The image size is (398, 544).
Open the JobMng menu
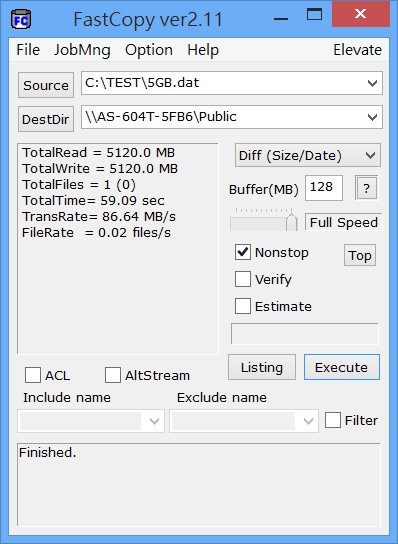click(x=82, y=50)
